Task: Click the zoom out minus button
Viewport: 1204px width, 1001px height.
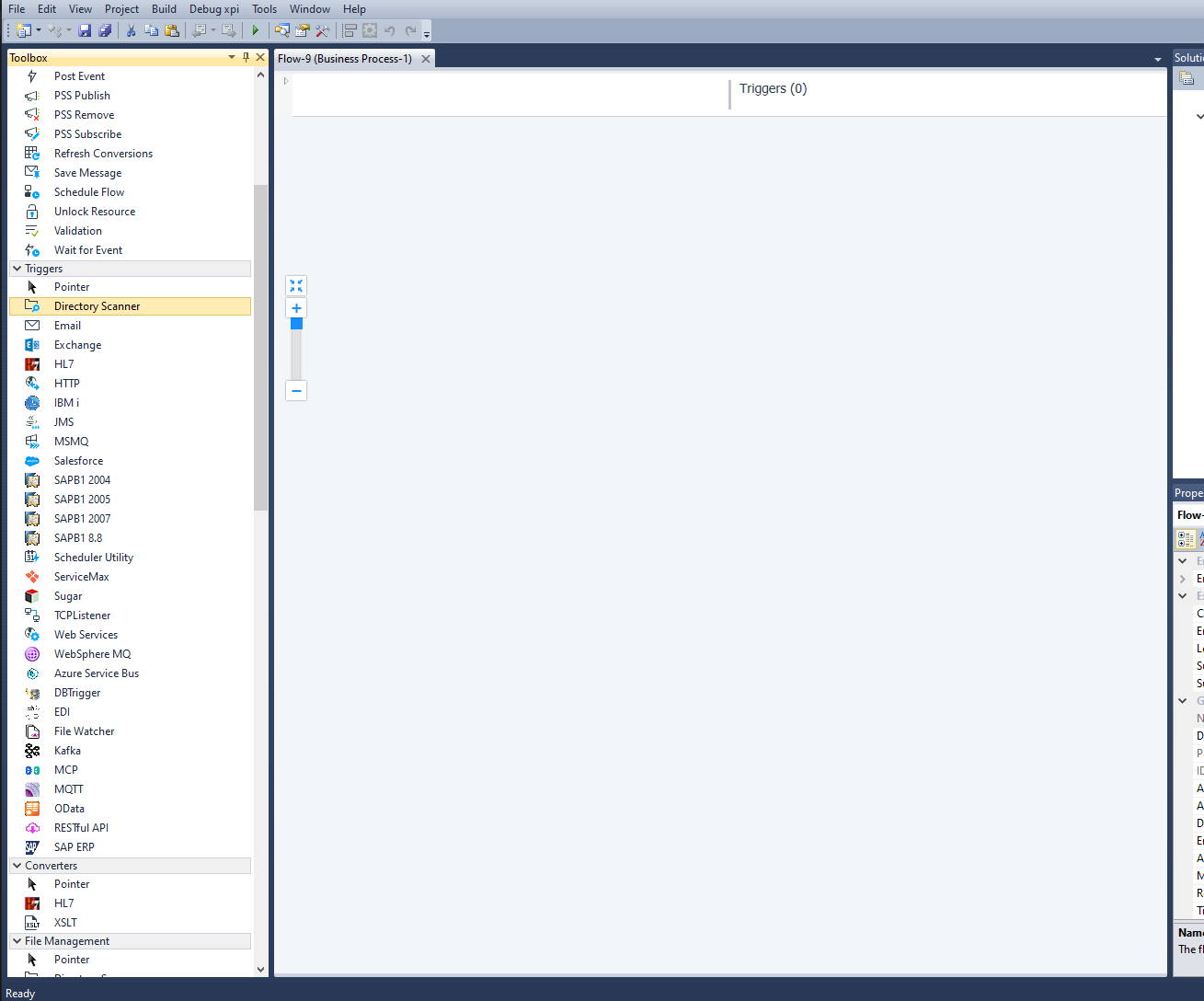Action: pyautogui.click(x=296, y=391)
